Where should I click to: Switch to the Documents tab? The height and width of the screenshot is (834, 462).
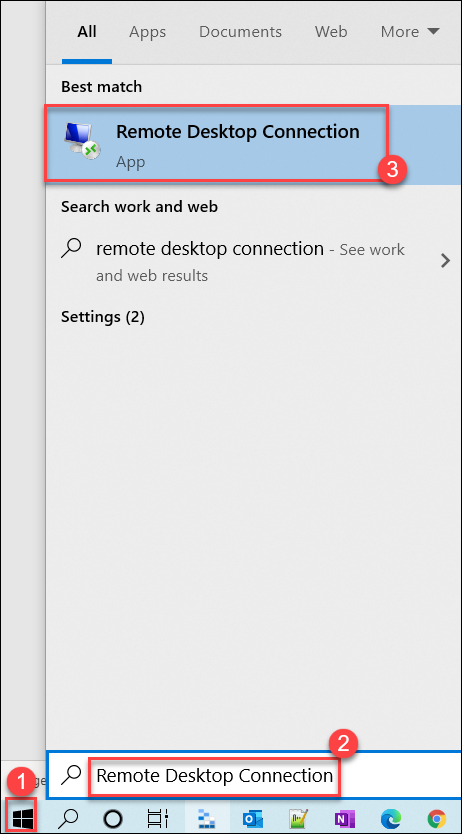pos(240,32)
